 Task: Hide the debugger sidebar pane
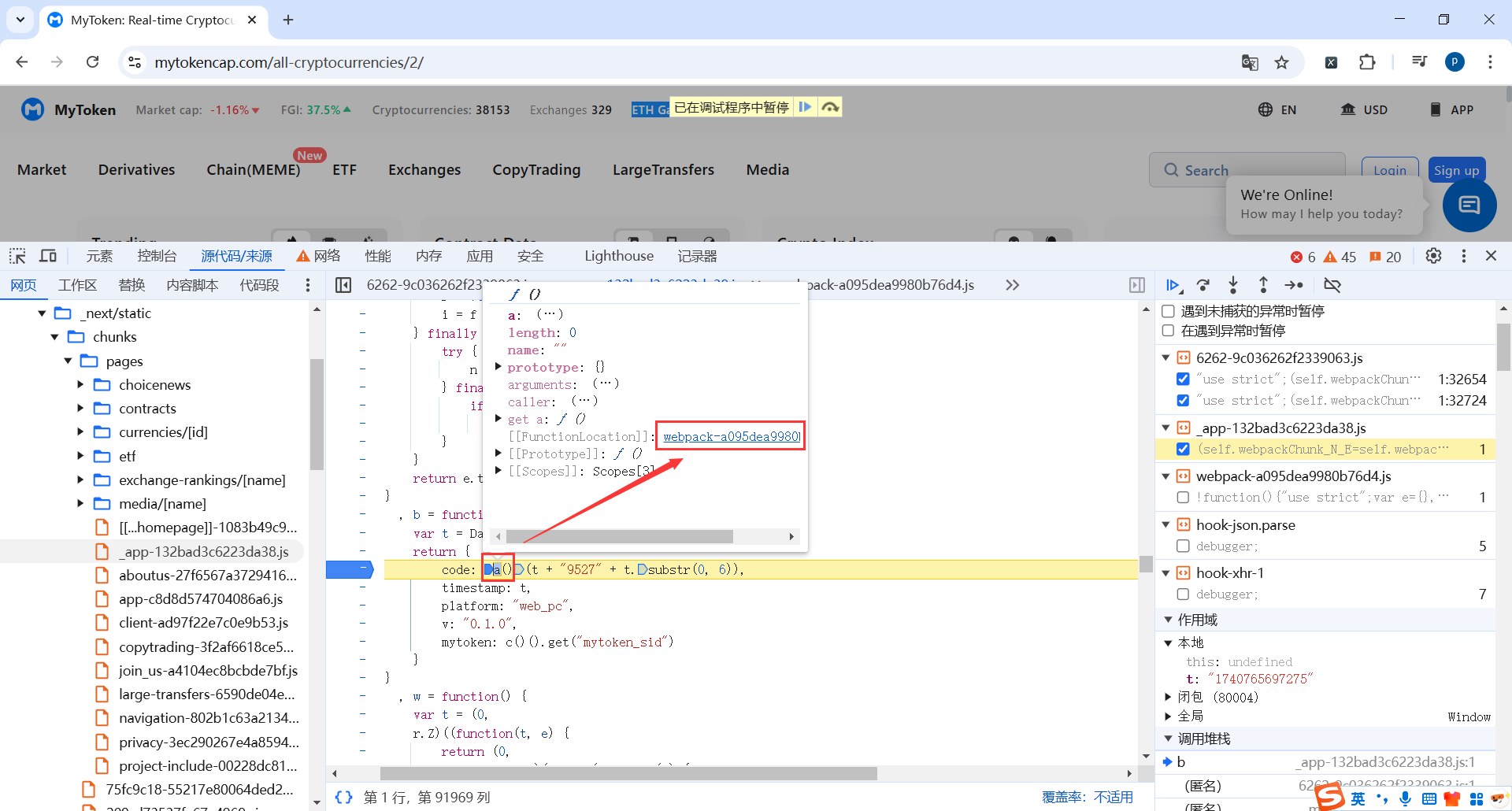(1137, 285)
